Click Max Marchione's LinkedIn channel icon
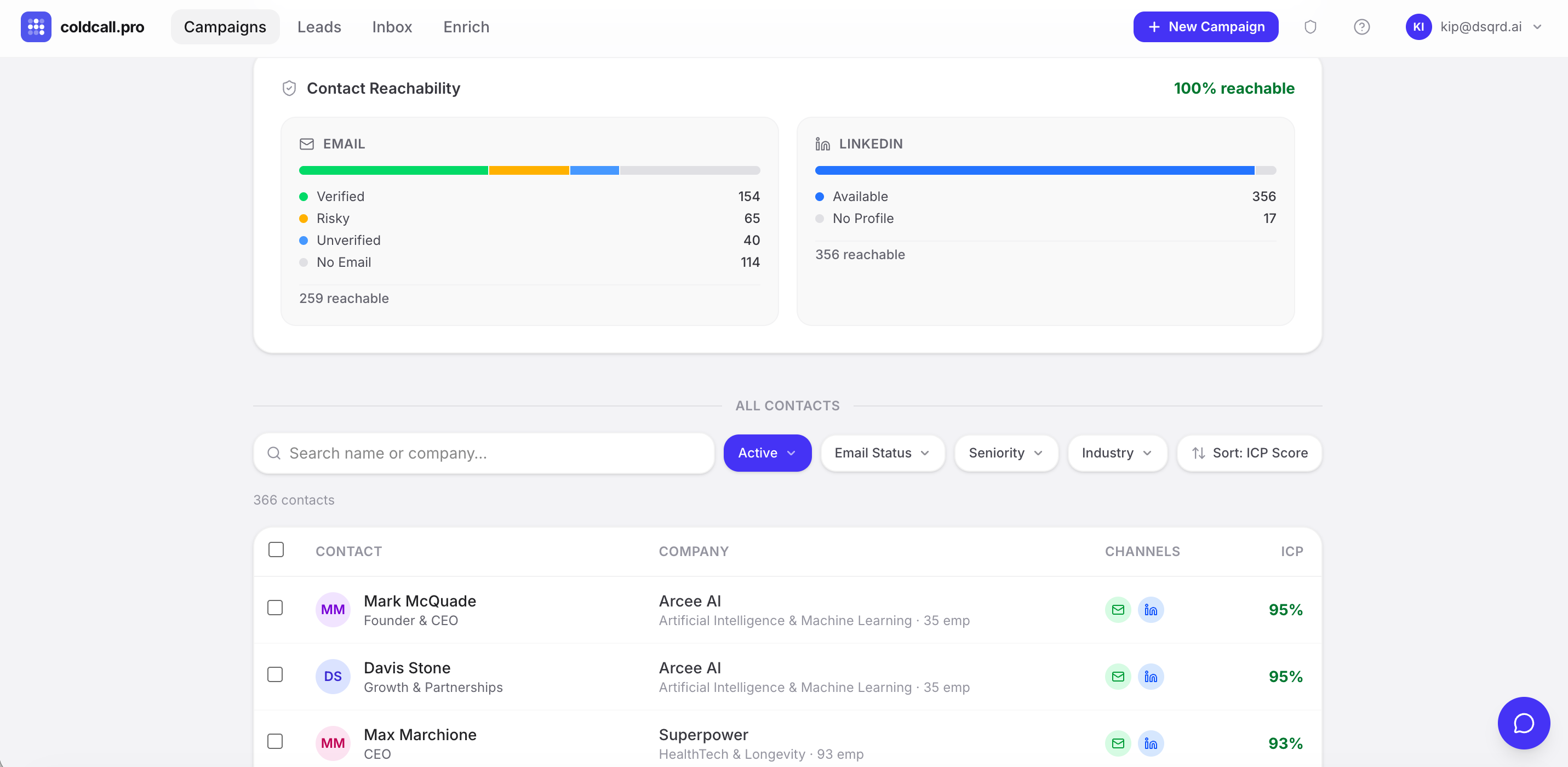 pyautogui.click(x=1151, y=743)
